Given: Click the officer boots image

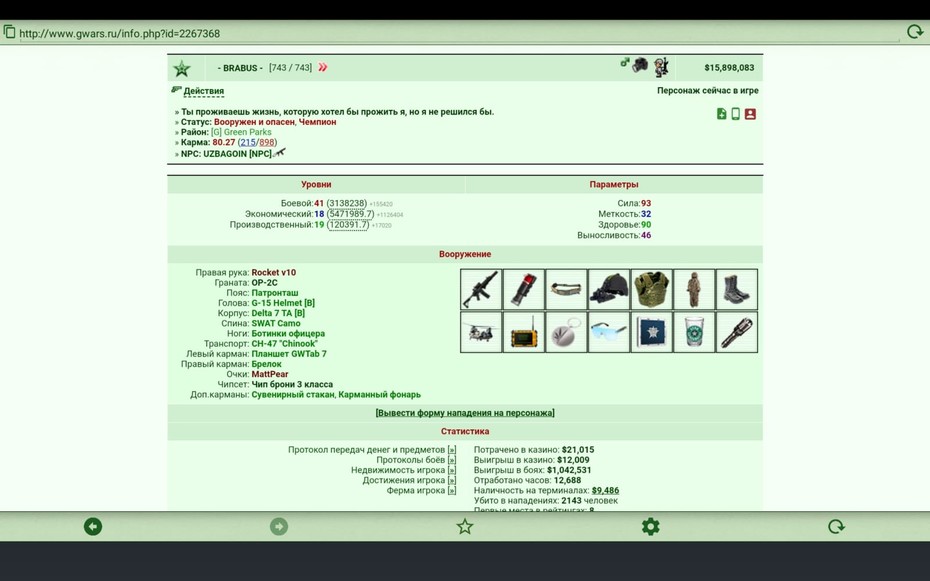Looking at the screenshot, I should 737,289.
